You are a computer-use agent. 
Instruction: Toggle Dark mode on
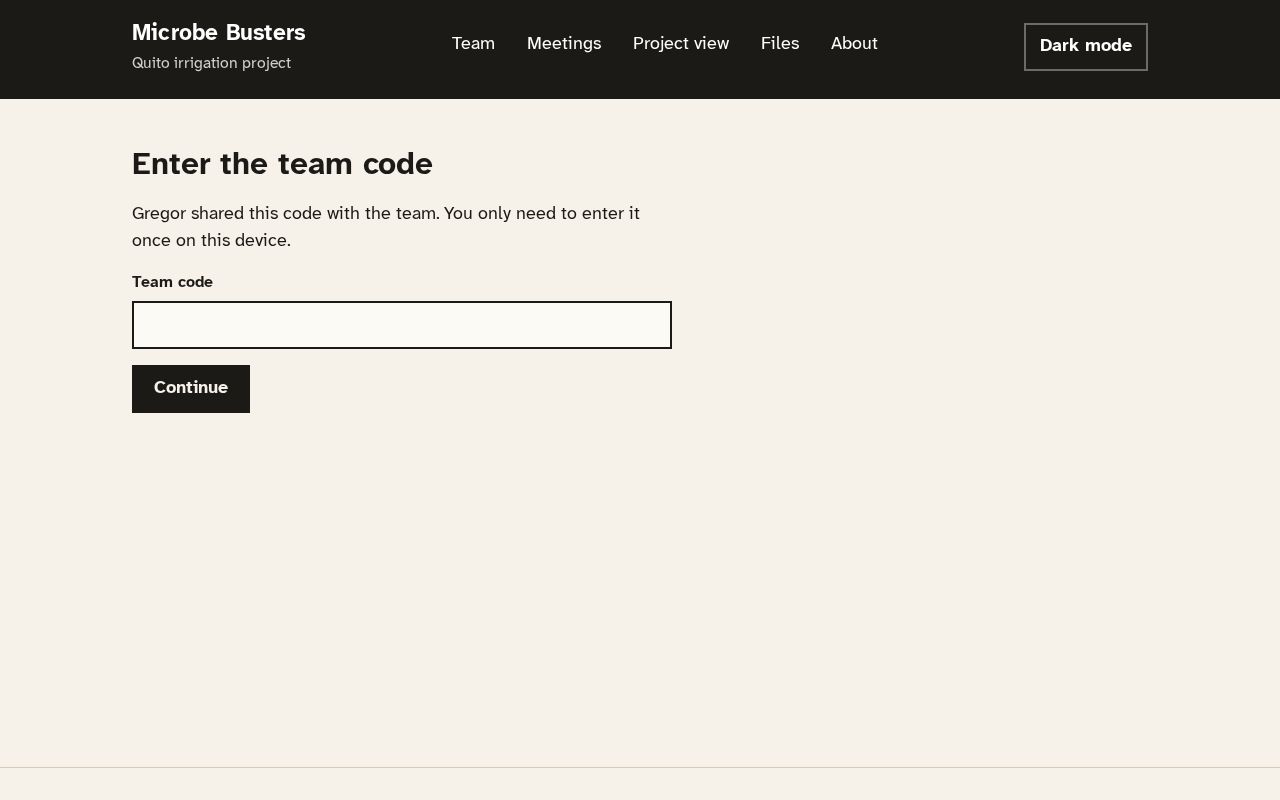[1085, 47]
